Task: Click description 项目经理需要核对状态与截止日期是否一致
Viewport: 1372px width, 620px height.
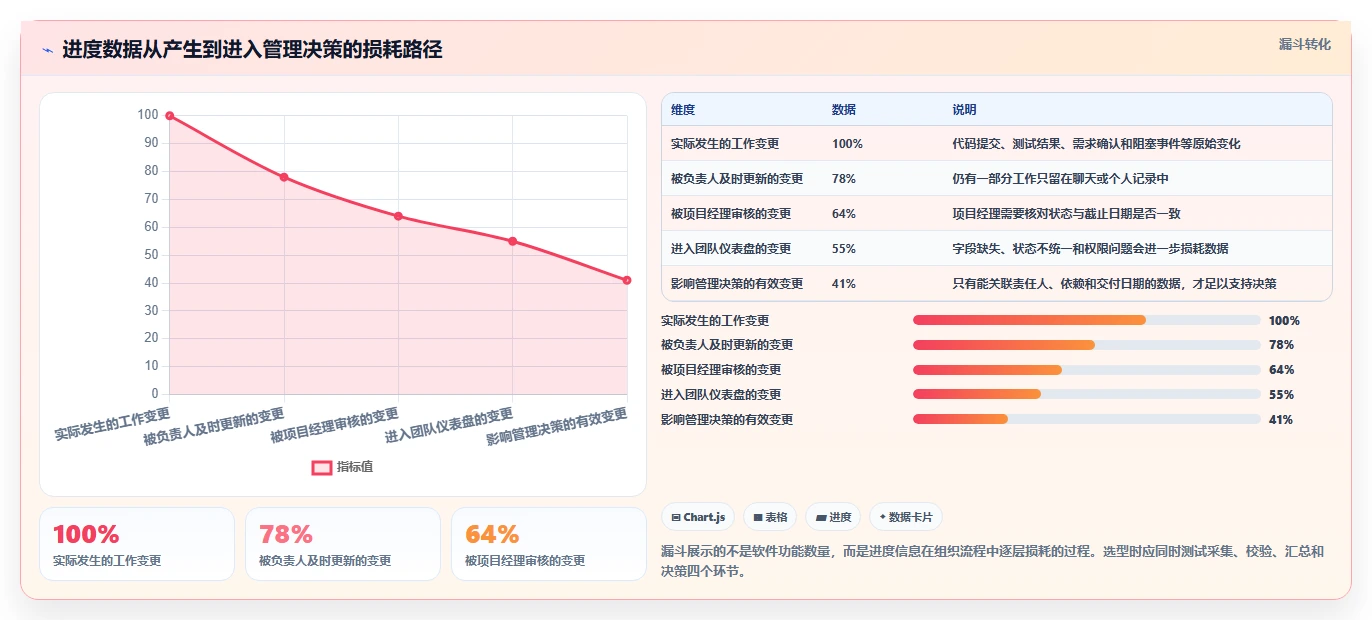Action: (x=1066, y=214)
